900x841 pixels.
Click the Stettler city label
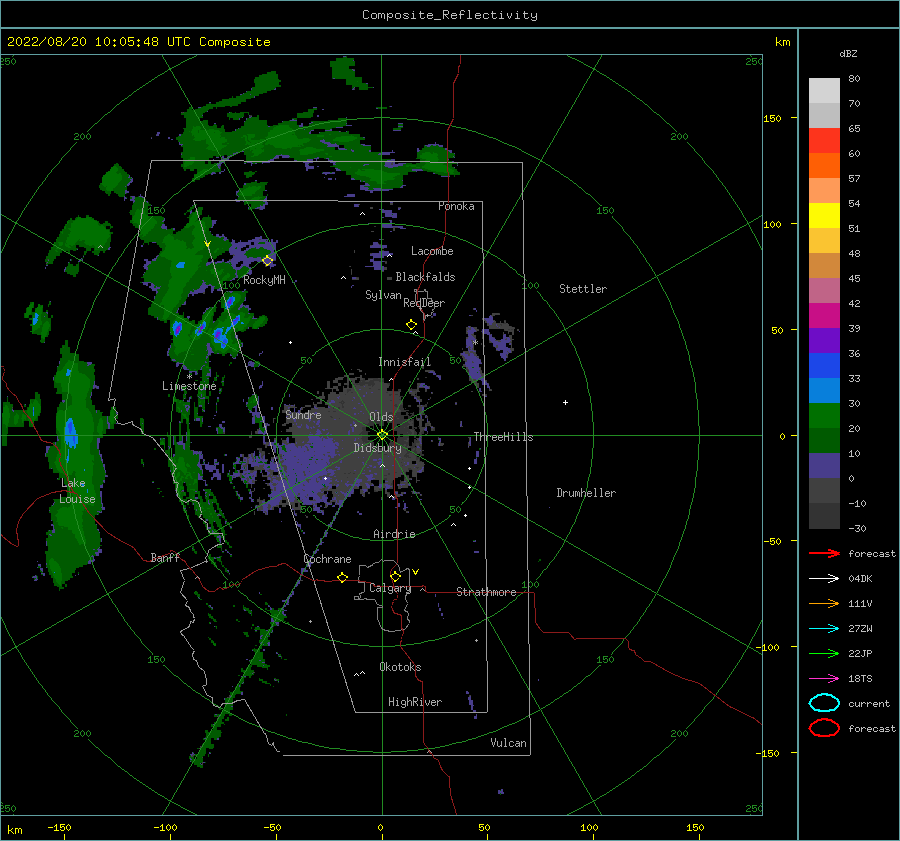pyautogui.click(x=583, y=289)
